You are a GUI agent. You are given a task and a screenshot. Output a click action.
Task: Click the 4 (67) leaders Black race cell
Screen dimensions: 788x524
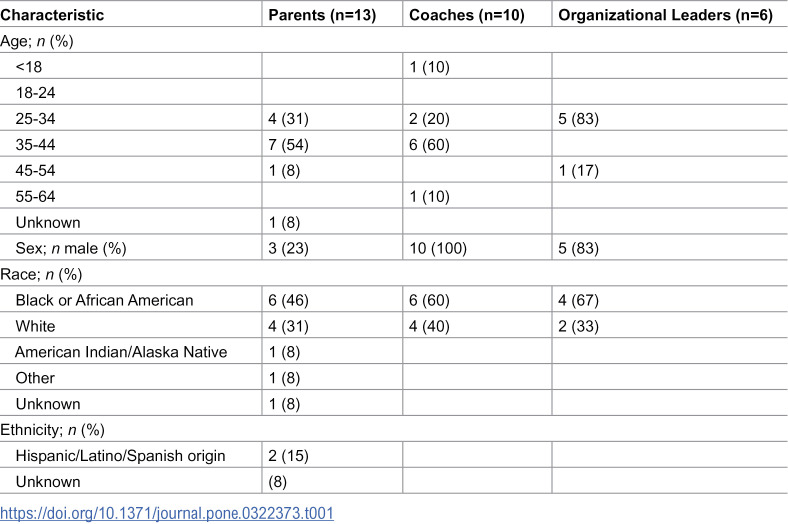pyautogui.click(x=578, y=300)
